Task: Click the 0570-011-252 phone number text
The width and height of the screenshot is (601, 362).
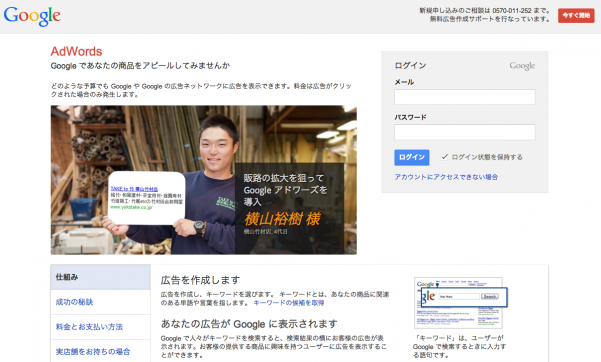Action: point(512,11)
